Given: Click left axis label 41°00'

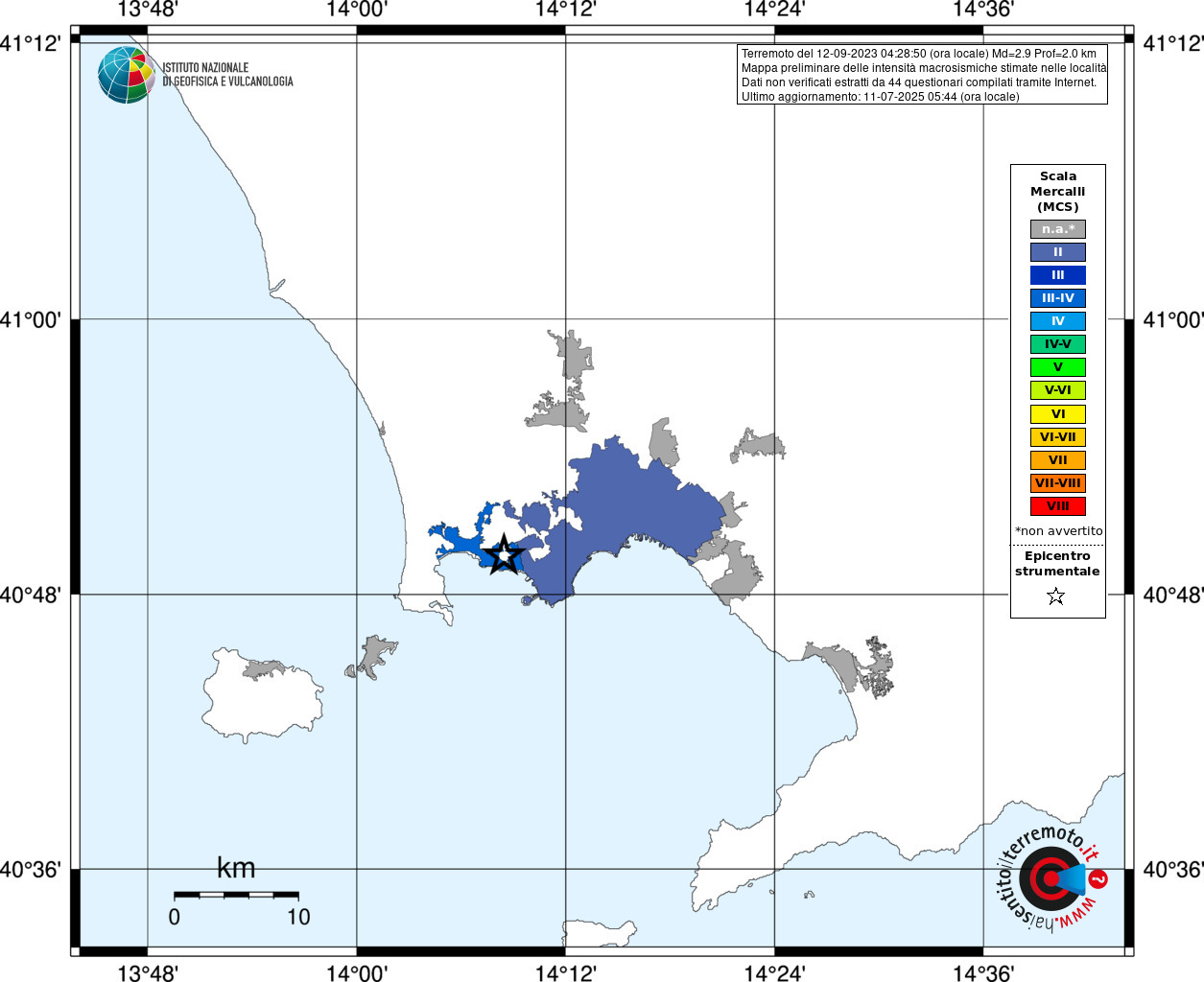Looking at the screenshot, I should [31, 319].
